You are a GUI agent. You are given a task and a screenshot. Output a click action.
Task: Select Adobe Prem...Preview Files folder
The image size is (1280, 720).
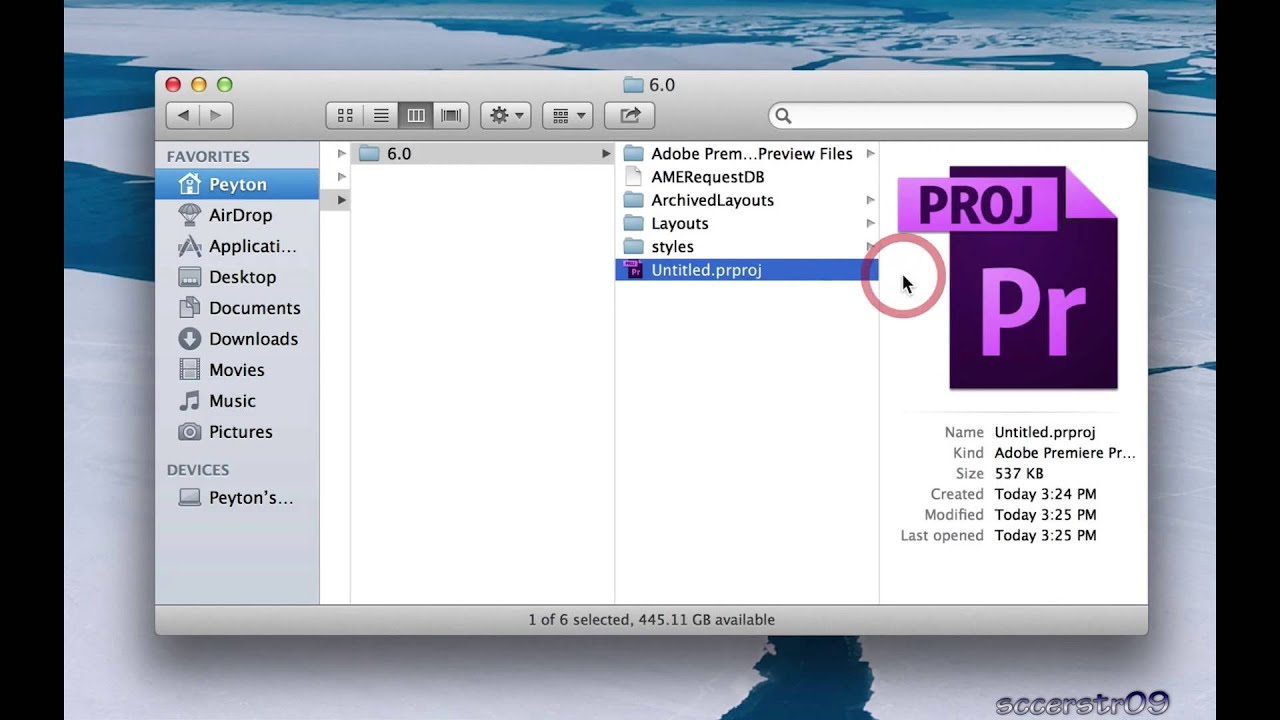coord(747,153)
